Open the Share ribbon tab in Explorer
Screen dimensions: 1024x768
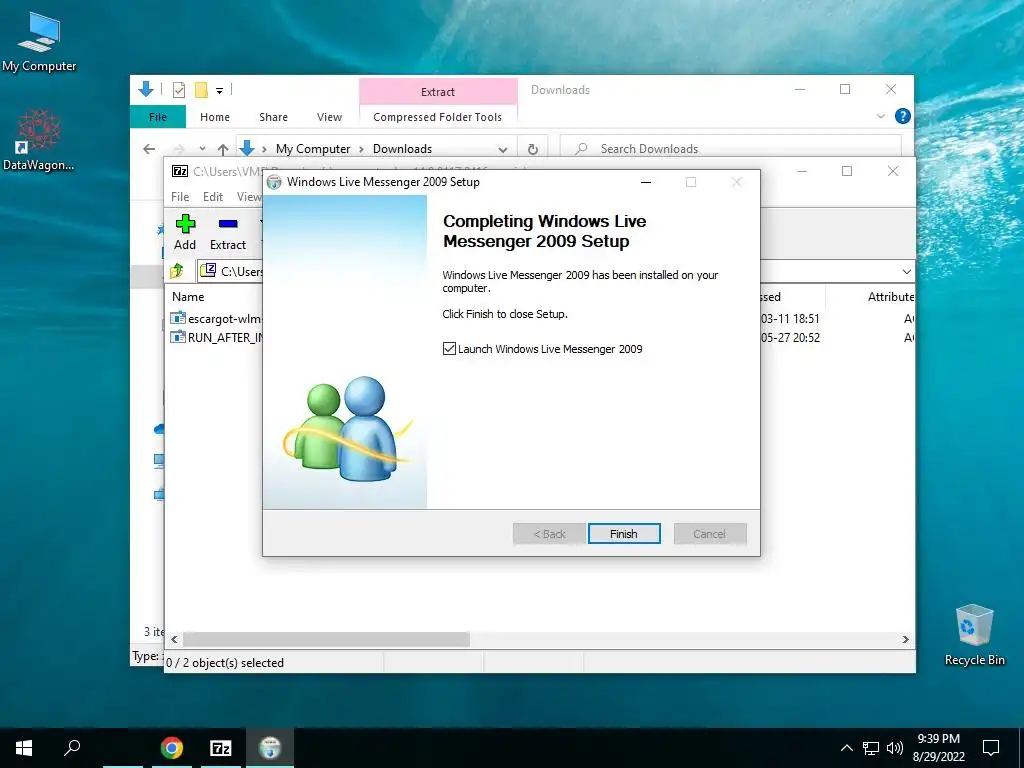click(273, 117)
